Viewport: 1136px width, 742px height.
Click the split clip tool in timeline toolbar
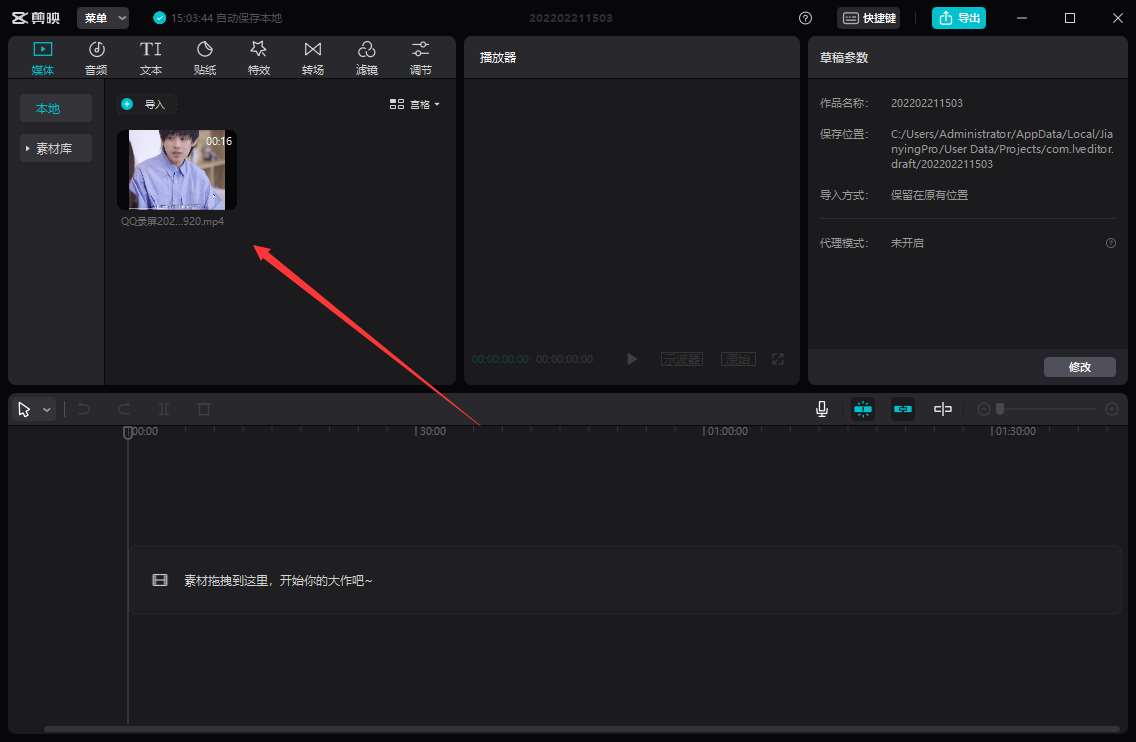click(x=164, y=408)
